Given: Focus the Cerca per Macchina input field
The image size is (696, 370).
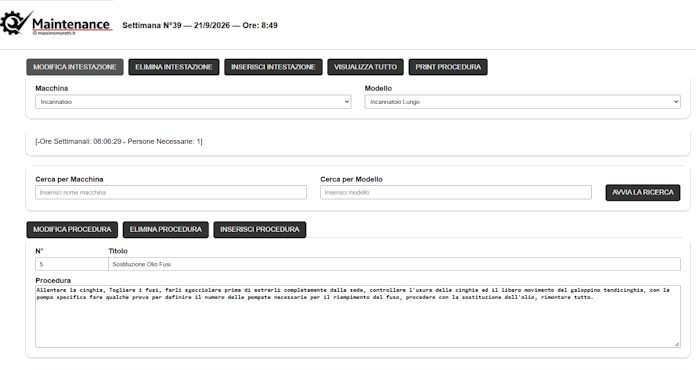Looking at the screenshot, I should (x=171, y=192).
